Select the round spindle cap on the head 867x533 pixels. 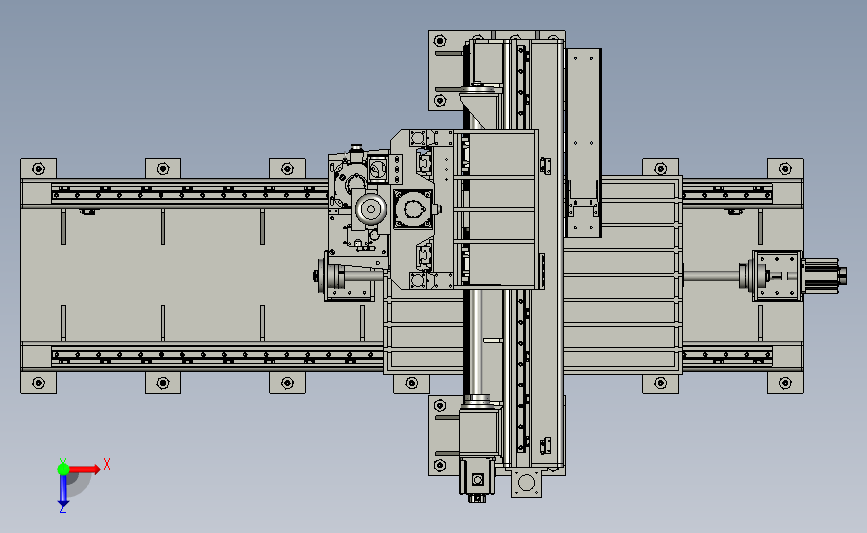point(370,210)
